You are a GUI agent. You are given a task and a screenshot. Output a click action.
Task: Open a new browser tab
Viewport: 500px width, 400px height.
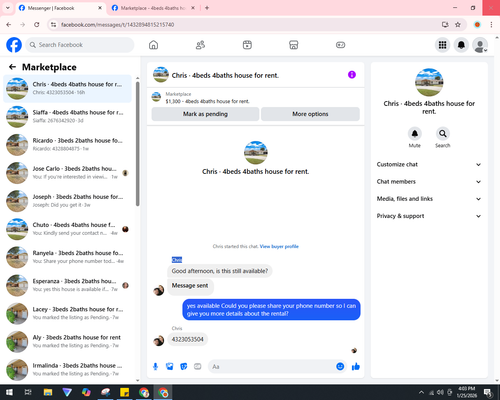tap(207, 8)
